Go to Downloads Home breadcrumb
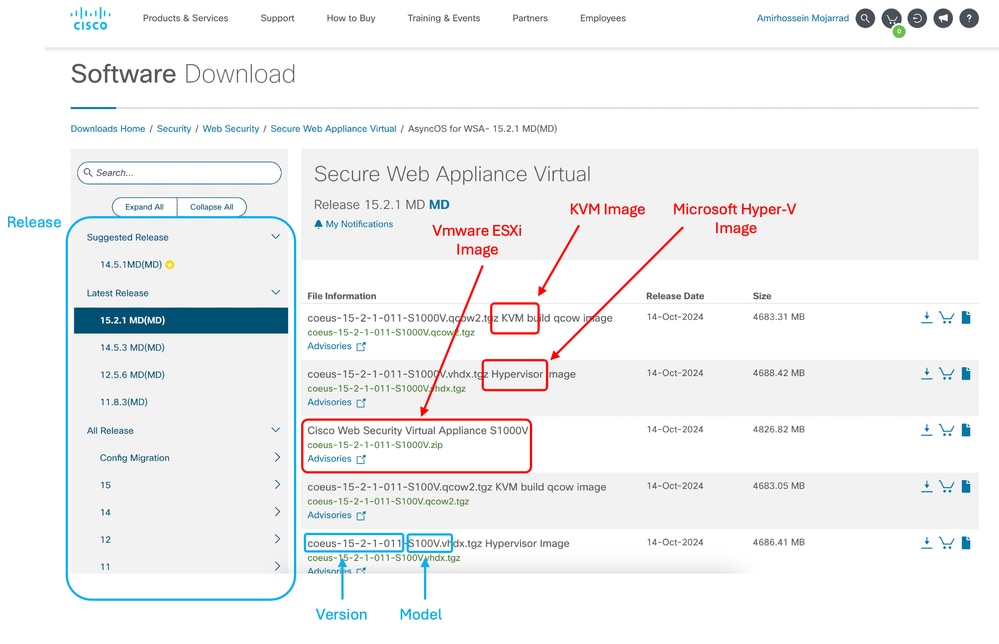This screenshot has width=999, height=644. click(x=108, y=129)
